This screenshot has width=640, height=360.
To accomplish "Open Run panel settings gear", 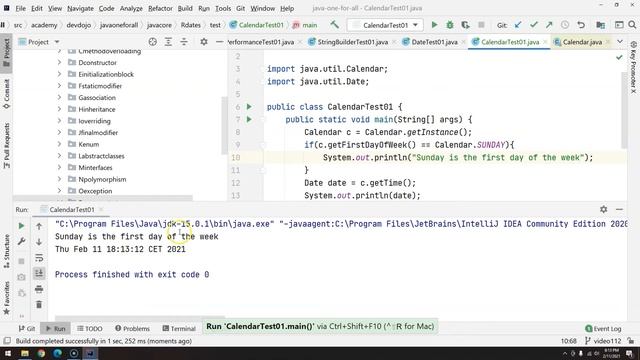I will (x=604, y=209).
